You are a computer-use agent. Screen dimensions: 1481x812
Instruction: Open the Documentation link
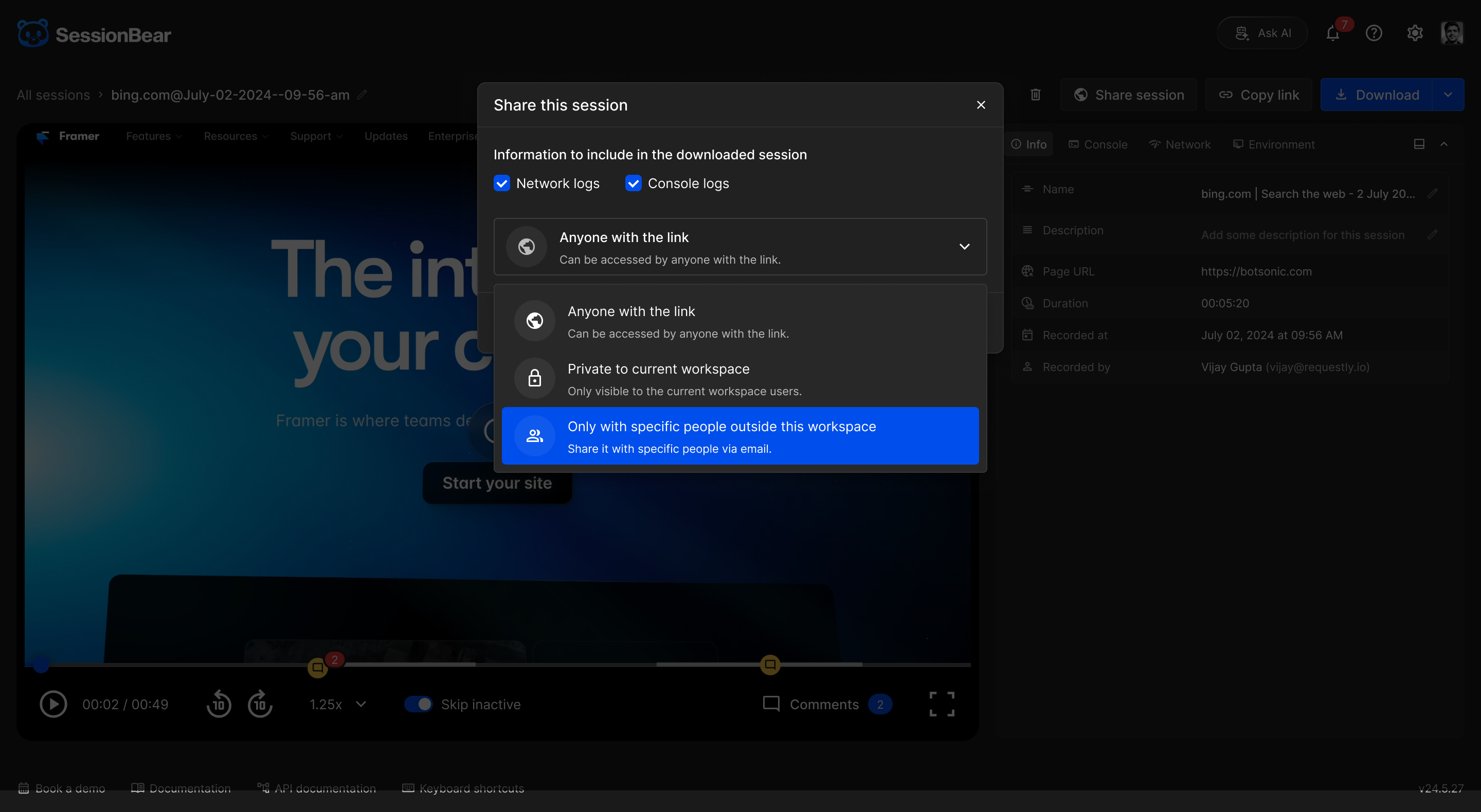coord(180,788)
